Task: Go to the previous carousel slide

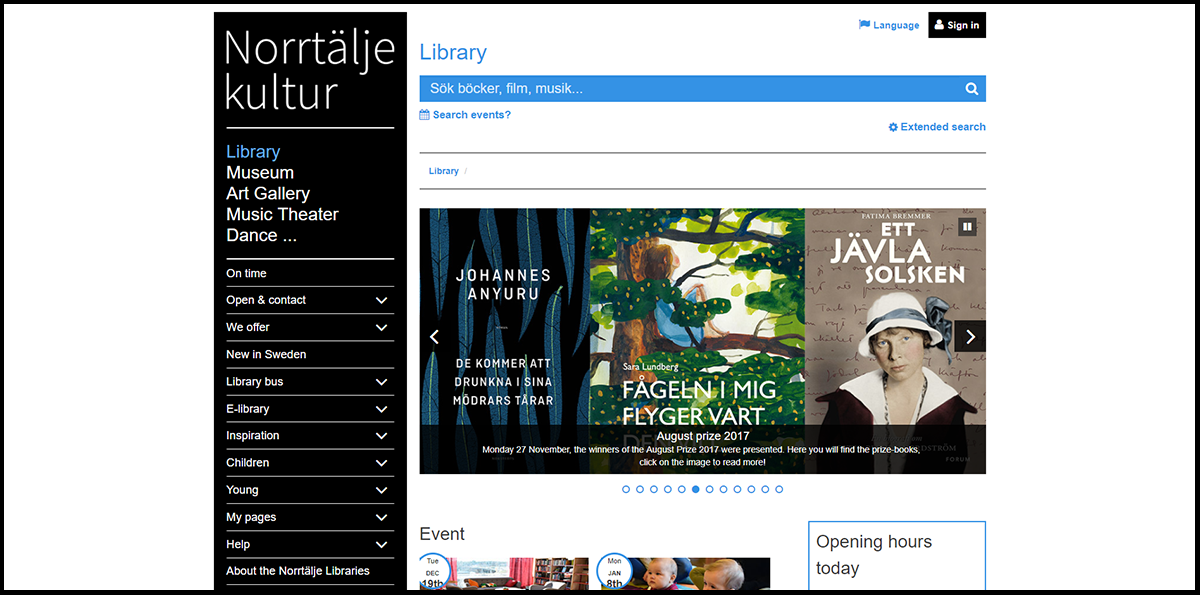Action: pos(434,337)
